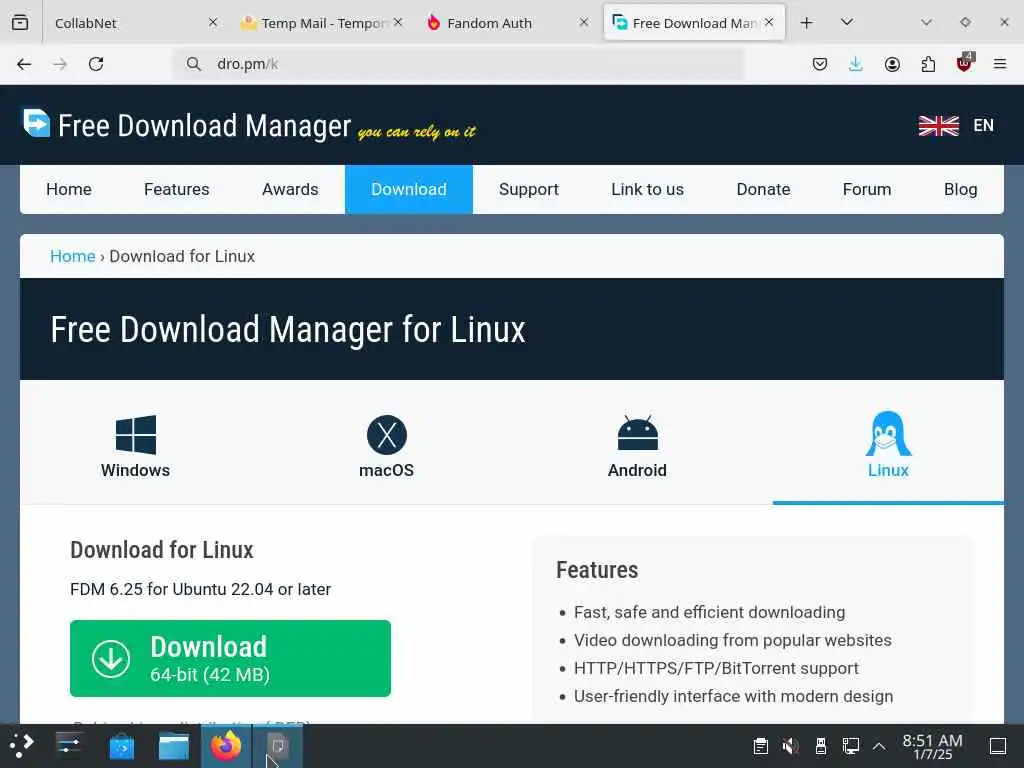The width and height of the screenshot is (1024, 768).
Task: Open the clipboard tray icon
Action: (x=761, y=746)
